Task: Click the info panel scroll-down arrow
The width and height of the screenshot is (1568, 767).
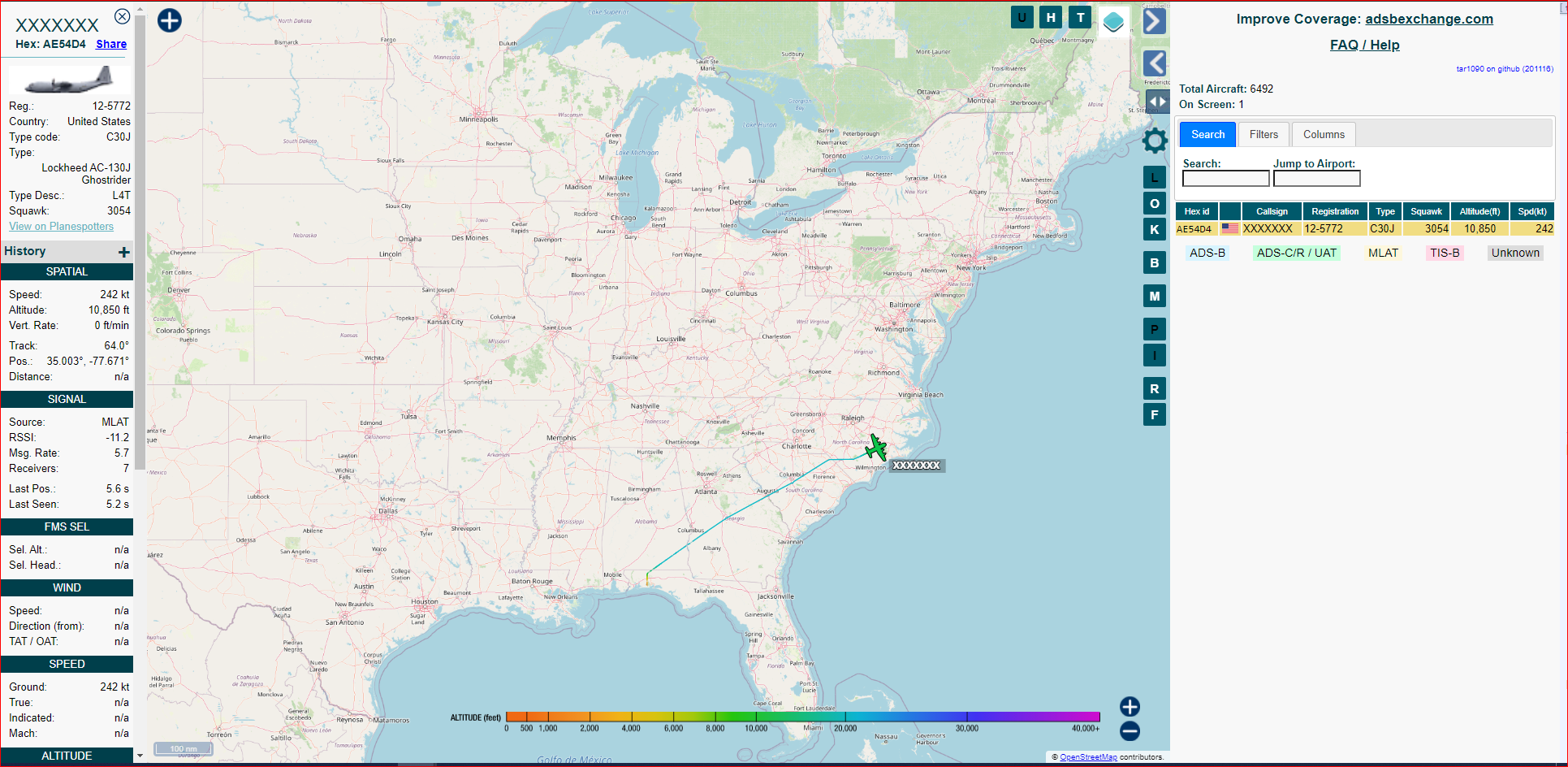Action: (140, 756)
